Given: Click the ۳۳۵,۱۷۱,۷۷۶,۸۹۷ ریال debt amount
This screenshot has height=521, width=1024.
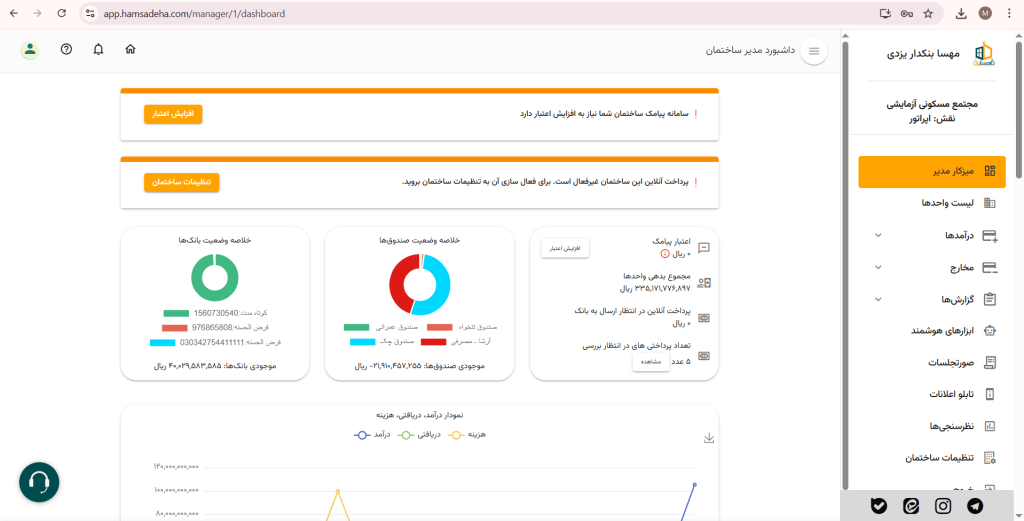Looking at the screenshot, I should (x=655, y=289).
